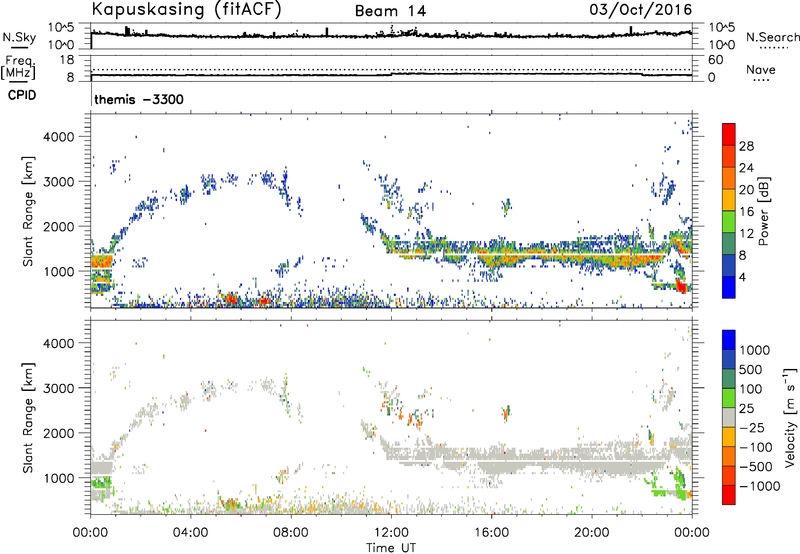Click the 'CPID' label

point(22,95)
